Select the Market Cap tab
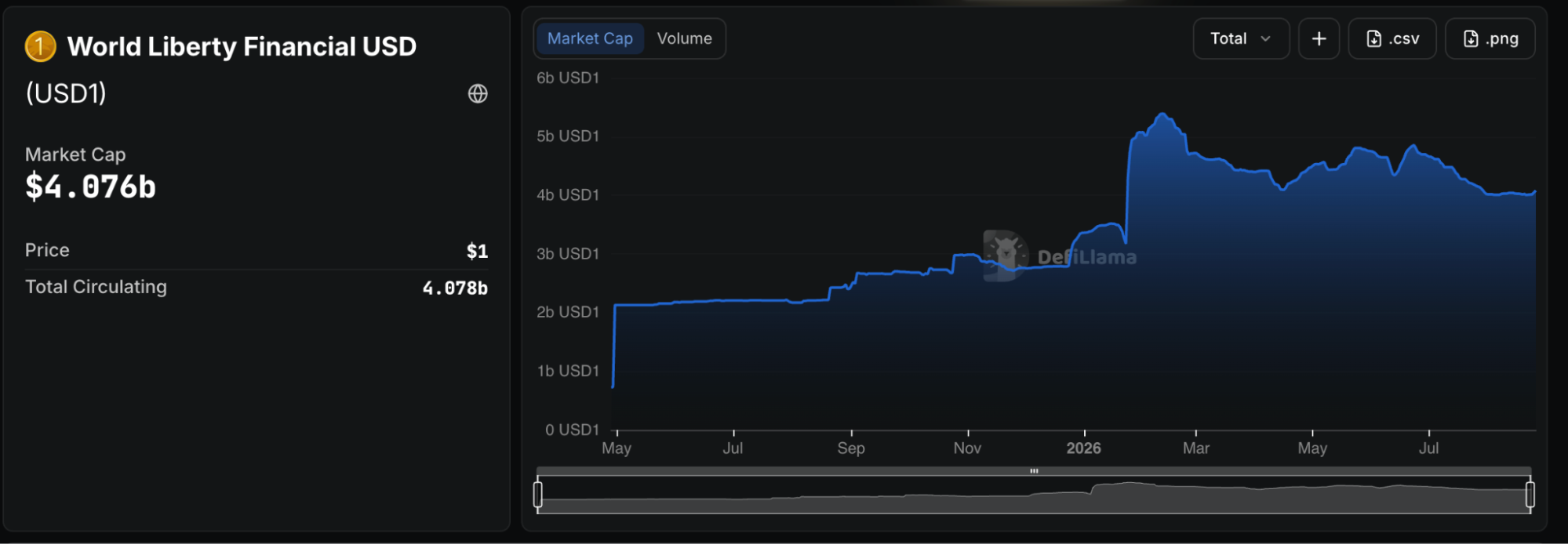1568x544 pixels. point(590,38)
